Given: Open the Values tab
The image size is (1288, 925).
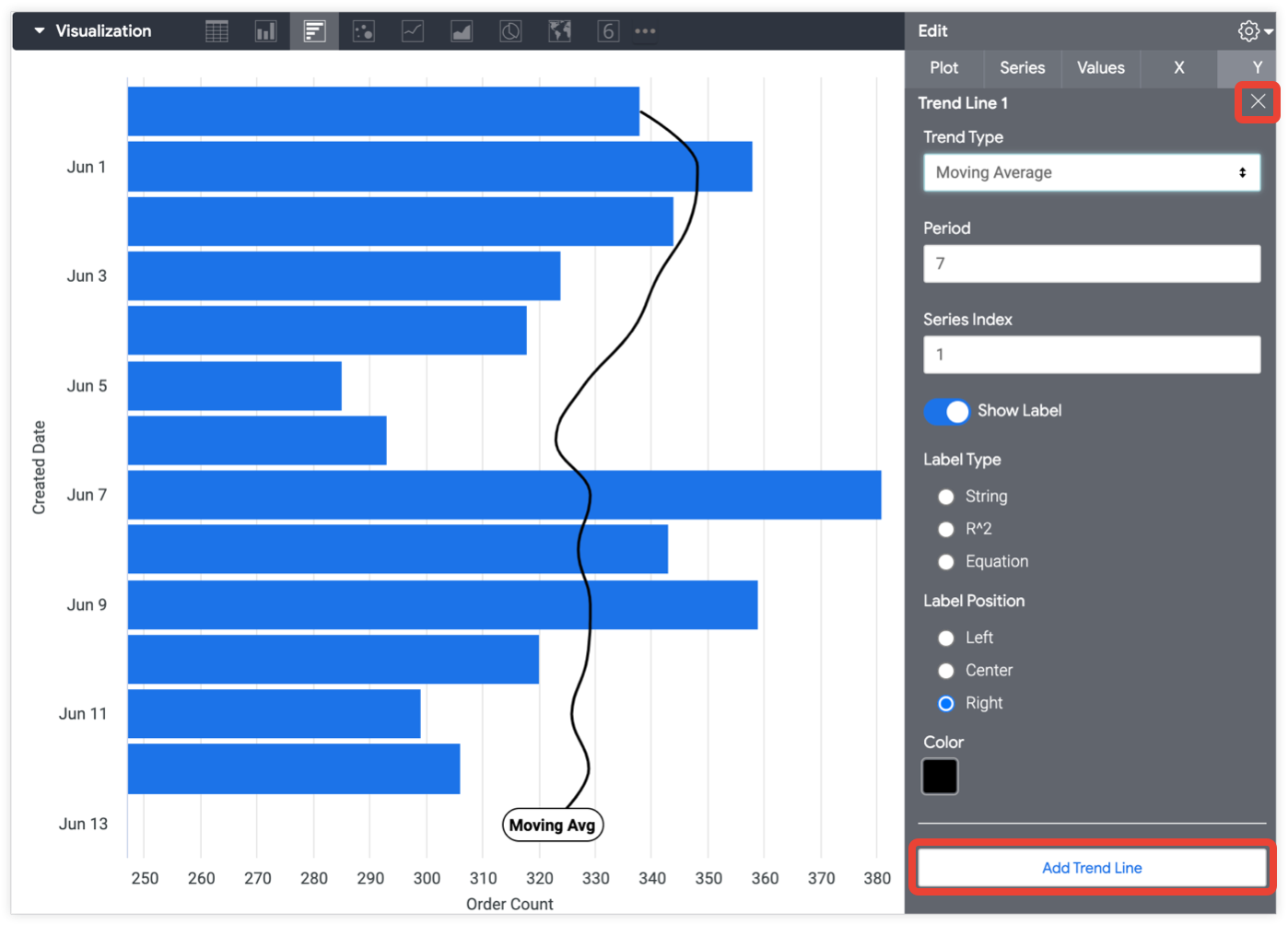Looking at the screenshot, I should (1100, 67).
